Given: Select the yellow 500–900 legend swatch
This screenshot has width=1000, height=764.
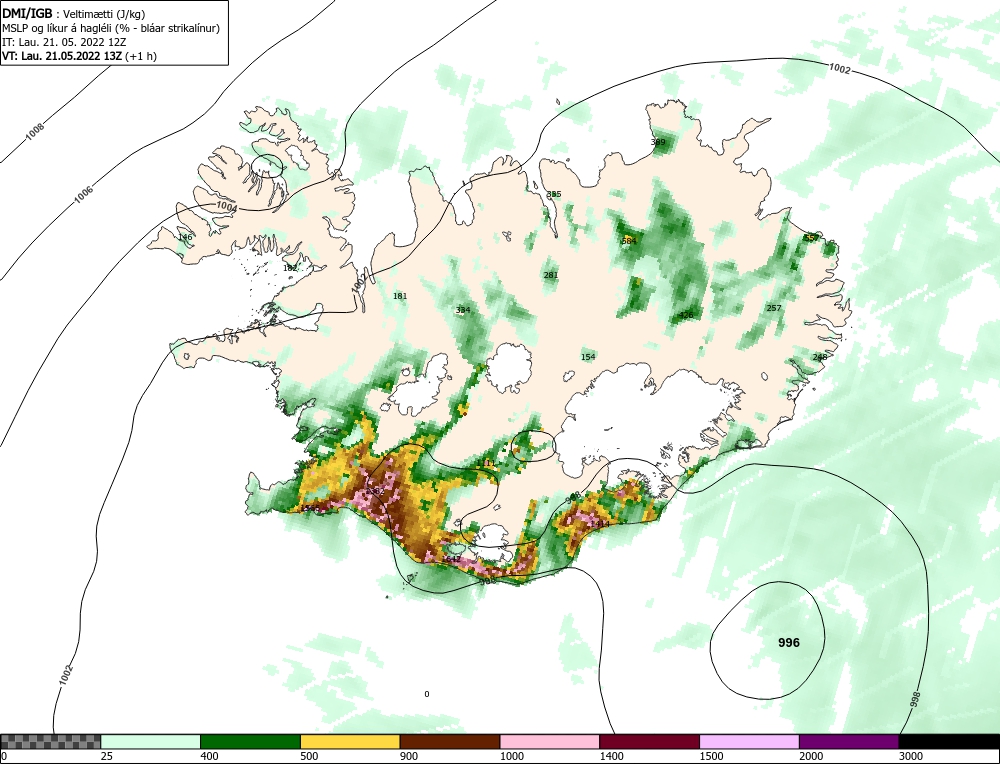Looking at the screenshot, I should 350,741.
